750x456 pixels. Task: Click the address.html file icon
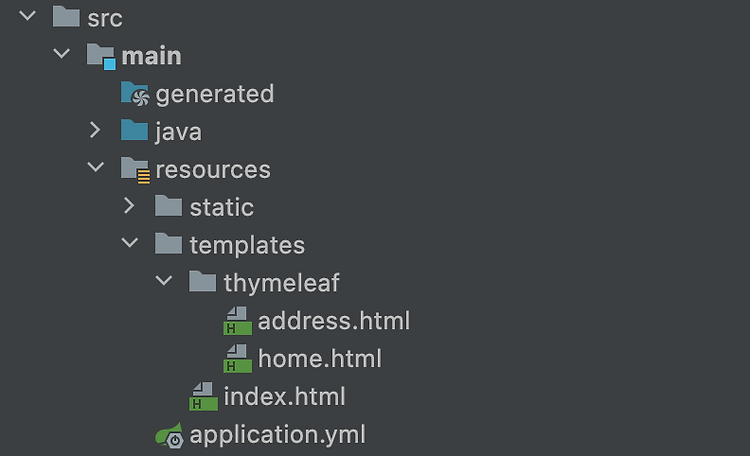[237, 321]
